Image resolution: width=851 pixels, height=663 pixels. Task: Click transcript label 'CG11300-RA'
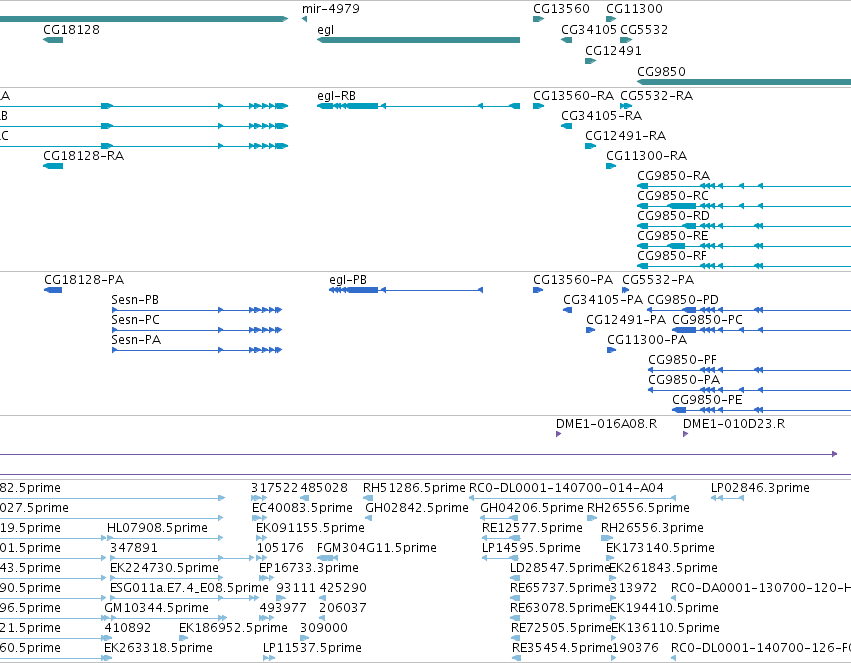coord(646,156)
